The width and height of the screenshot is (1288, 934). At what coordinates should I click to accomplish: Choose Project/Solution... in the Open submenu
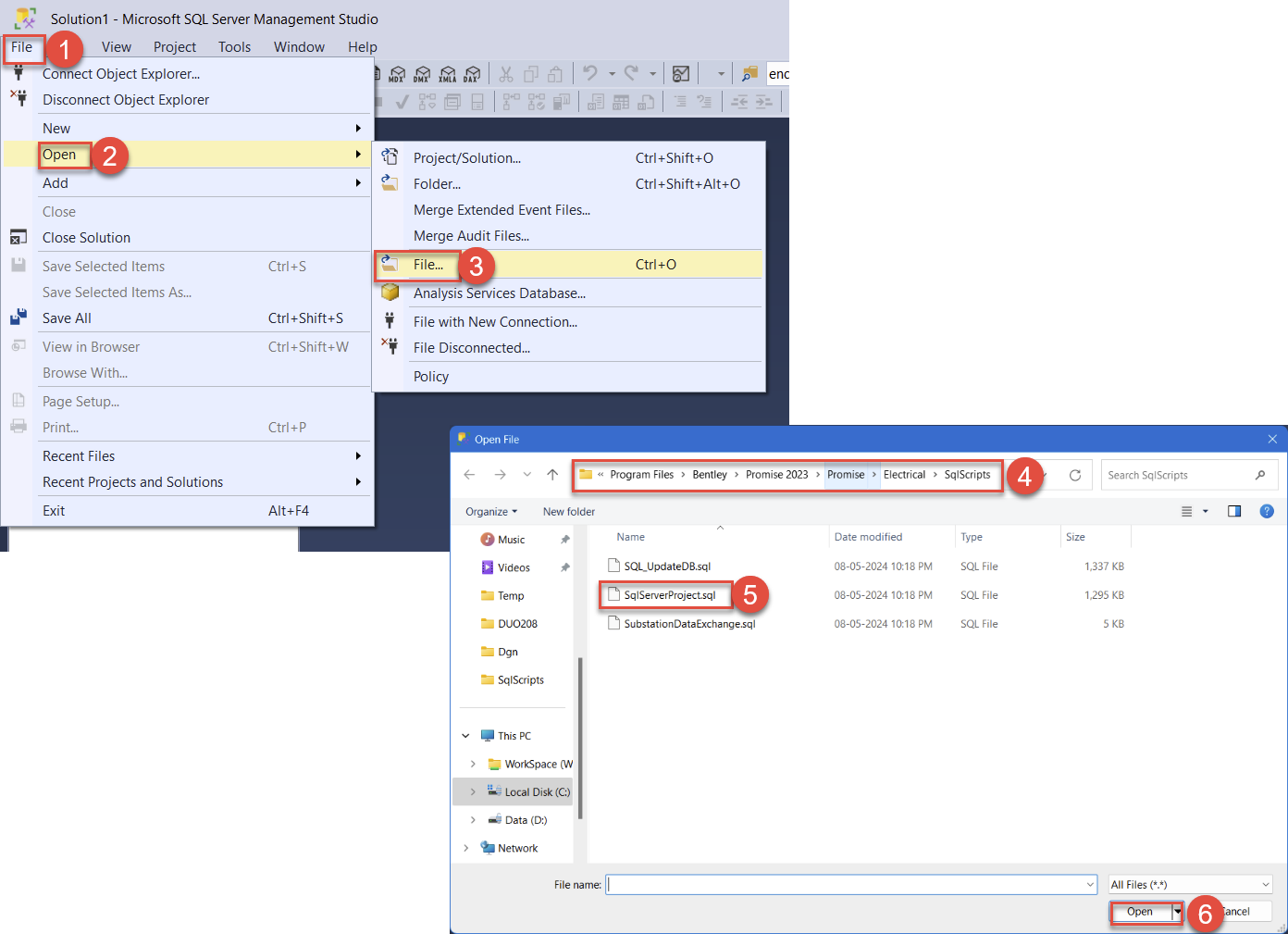[x=568, y=158]
